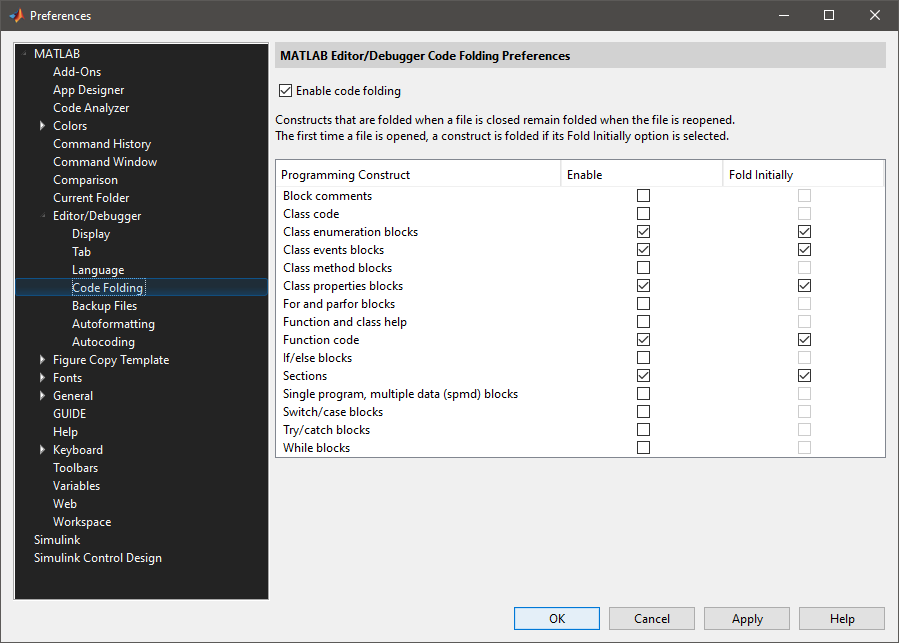
Task: Uncheck Fold Initially for Class properties blocks
Action: point(804,286)
